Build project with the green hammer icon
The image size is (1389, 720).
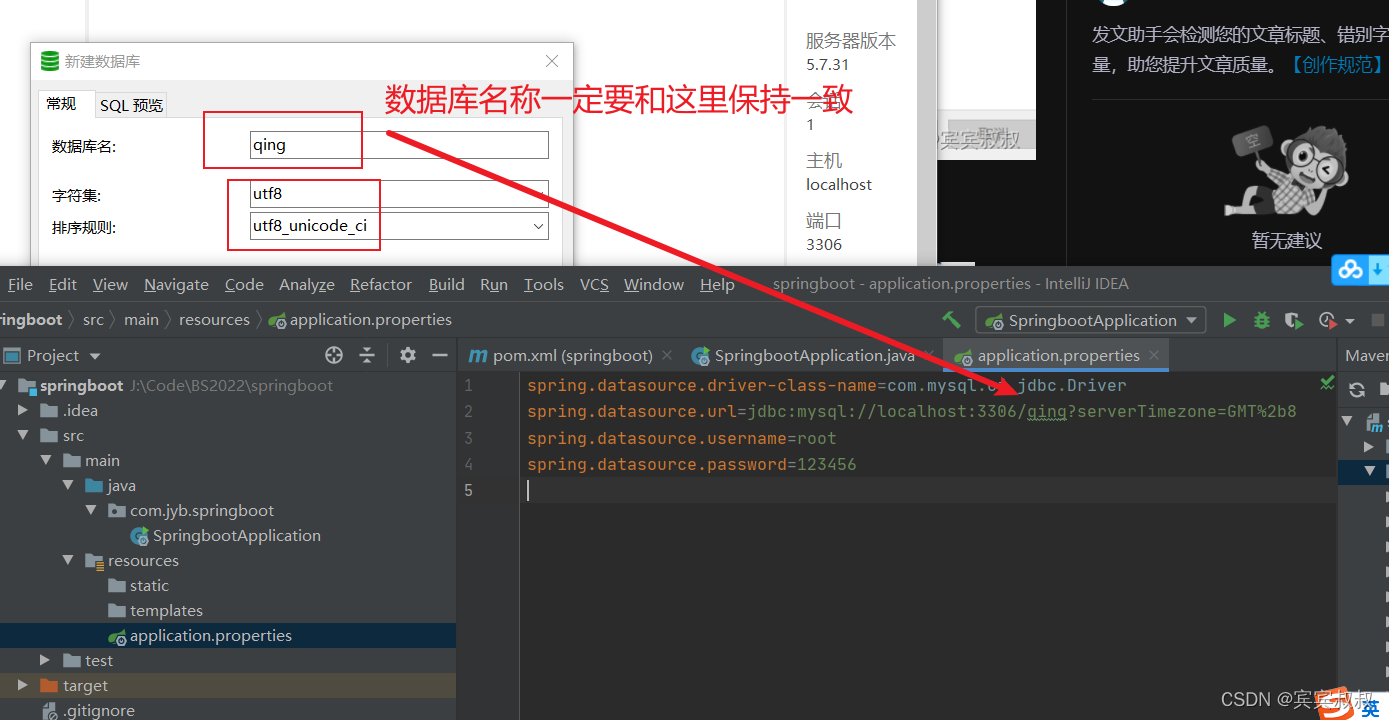pos(951,320)
